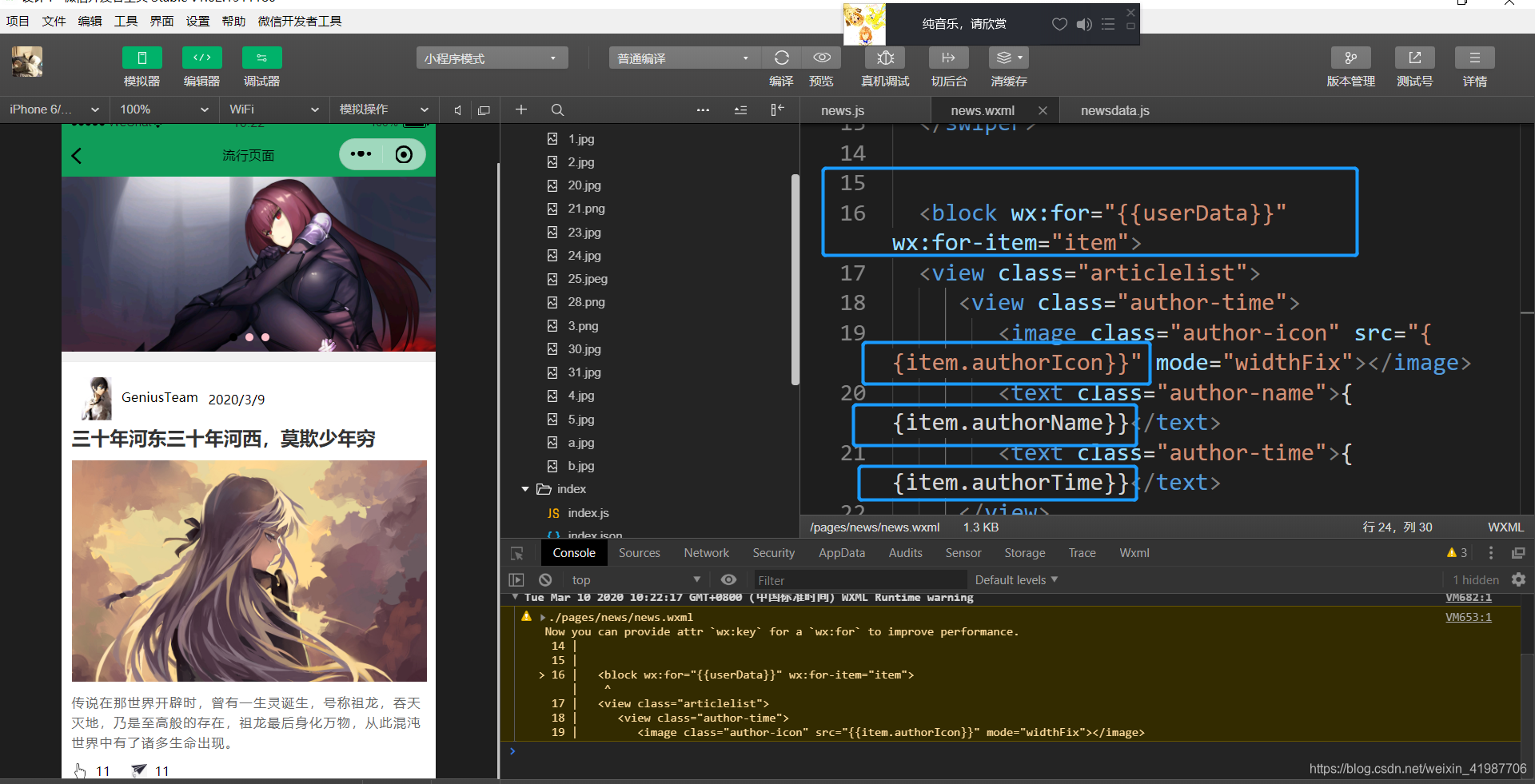This screenshot has width=1535, height=784.
Task: Open devtools more options vertical dots
Action: click(x=1490, y=553)
